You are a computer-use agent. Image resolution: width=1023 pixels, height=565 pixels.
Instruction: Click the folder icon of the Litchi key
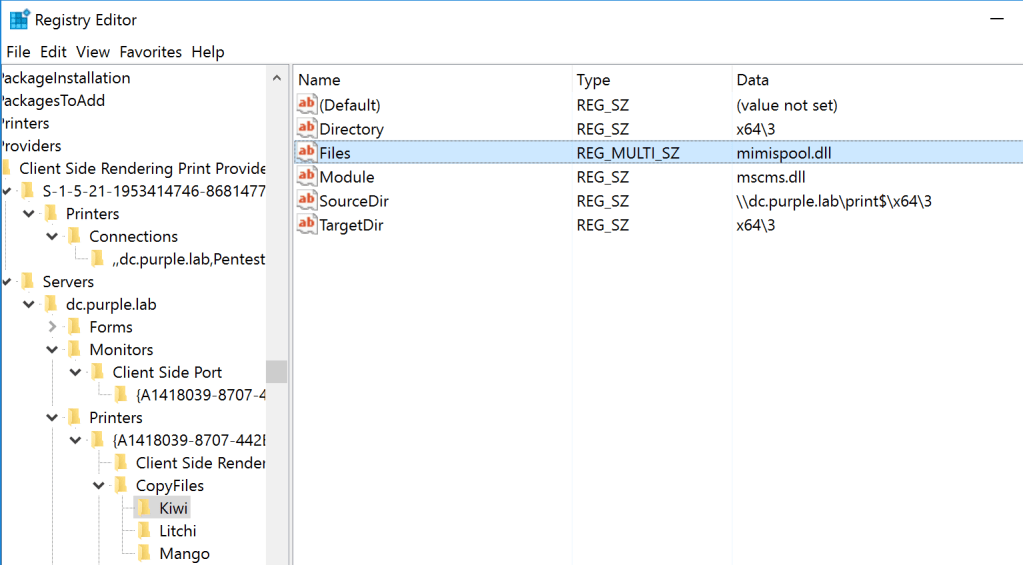click(143, 531)
